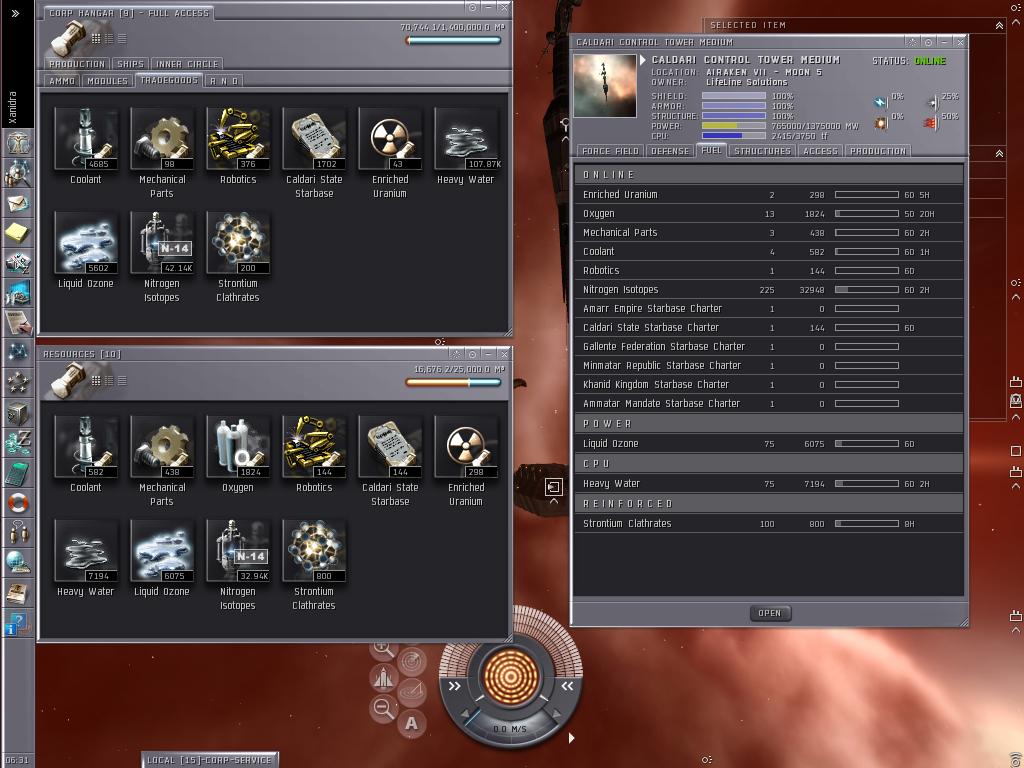Open the Access tab of control tower
This screenshot has height=768, width=1024.
pos(820,151)
